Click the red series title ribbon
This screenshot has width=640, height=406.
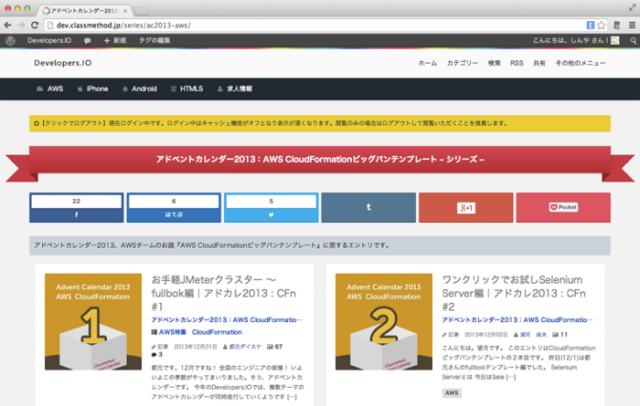pyautogui.click(x=320, y=159)
